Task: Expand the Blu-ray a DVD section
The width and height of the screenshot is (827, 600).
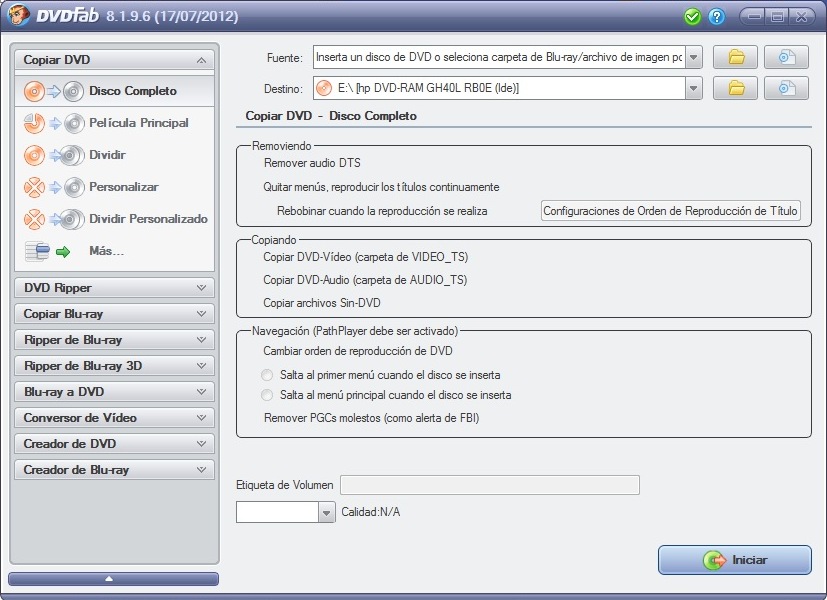Action: (114, 392)
